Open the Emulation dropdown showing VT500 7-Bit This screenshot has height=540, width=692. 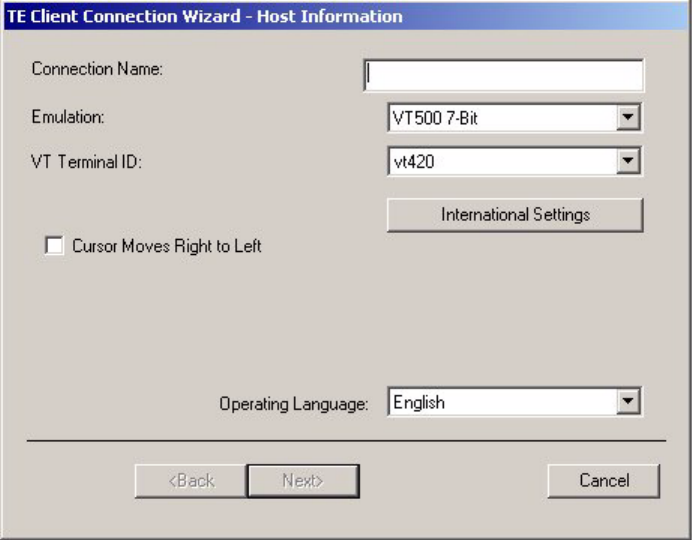[515, 118]
